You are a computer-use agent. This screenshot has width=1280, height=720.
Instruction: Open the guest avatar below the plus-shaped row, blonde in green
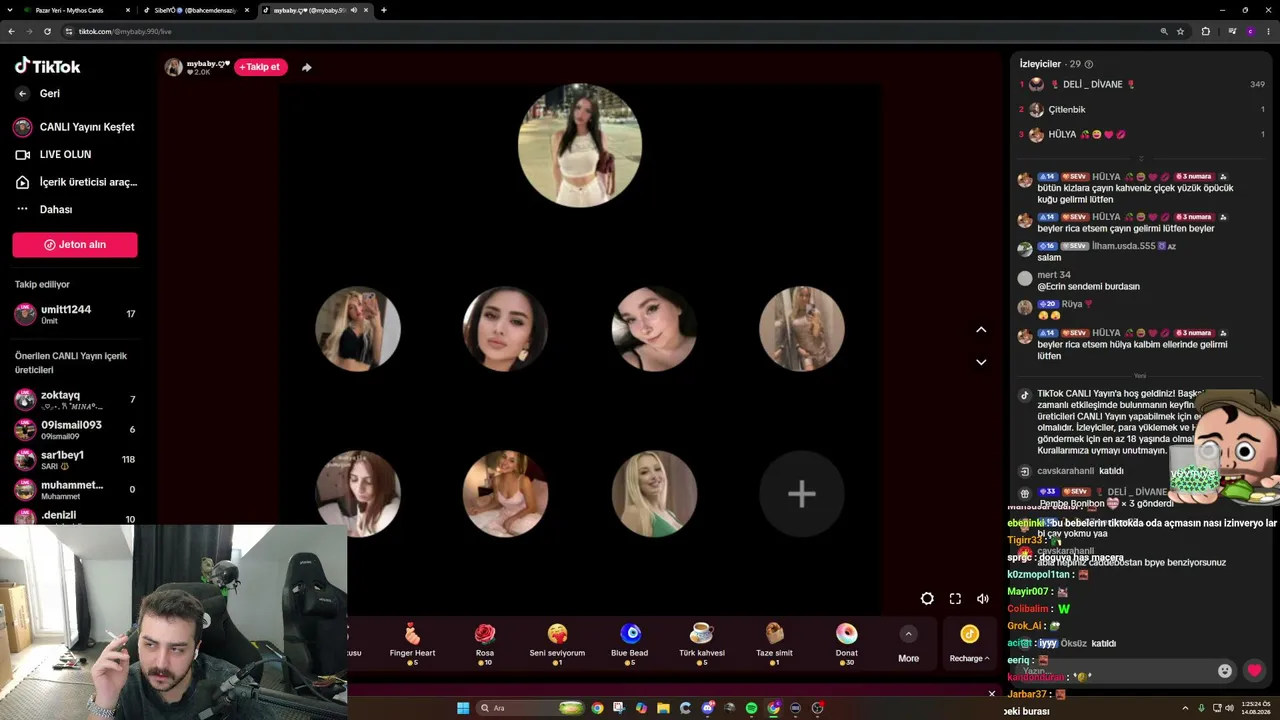pos(654,493)
